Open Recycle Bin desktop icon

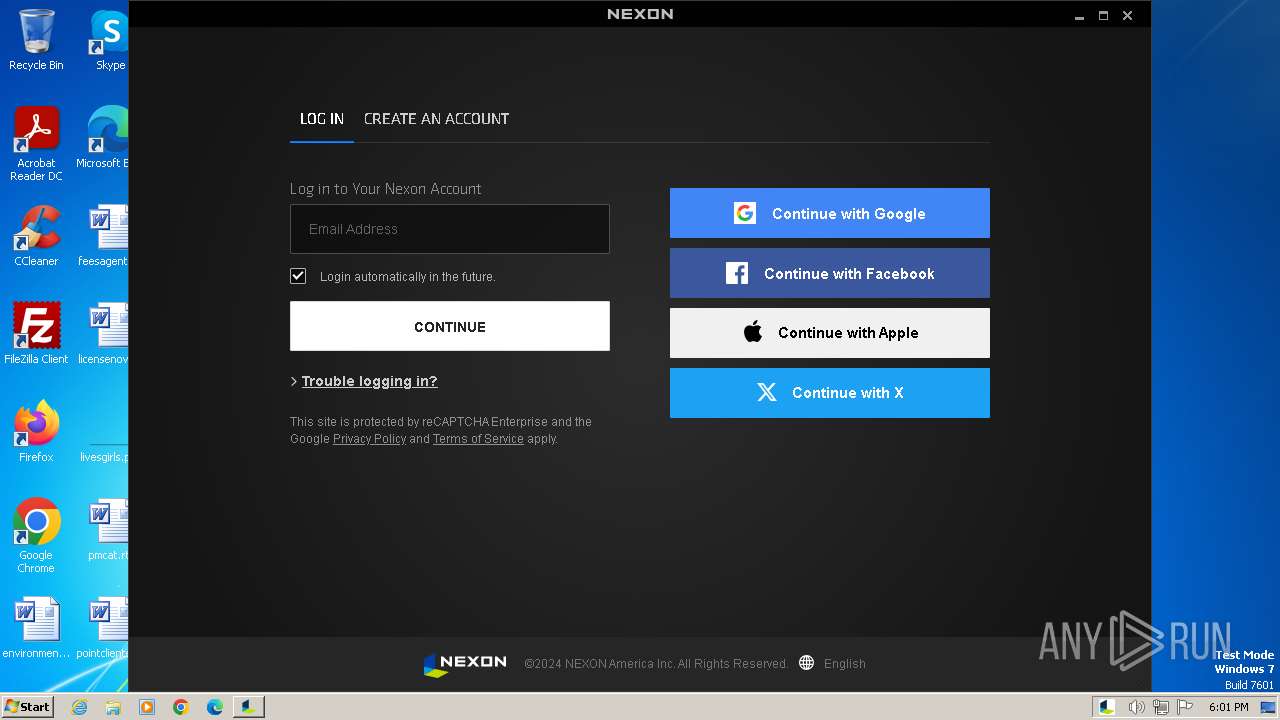(x=36, y=40)
